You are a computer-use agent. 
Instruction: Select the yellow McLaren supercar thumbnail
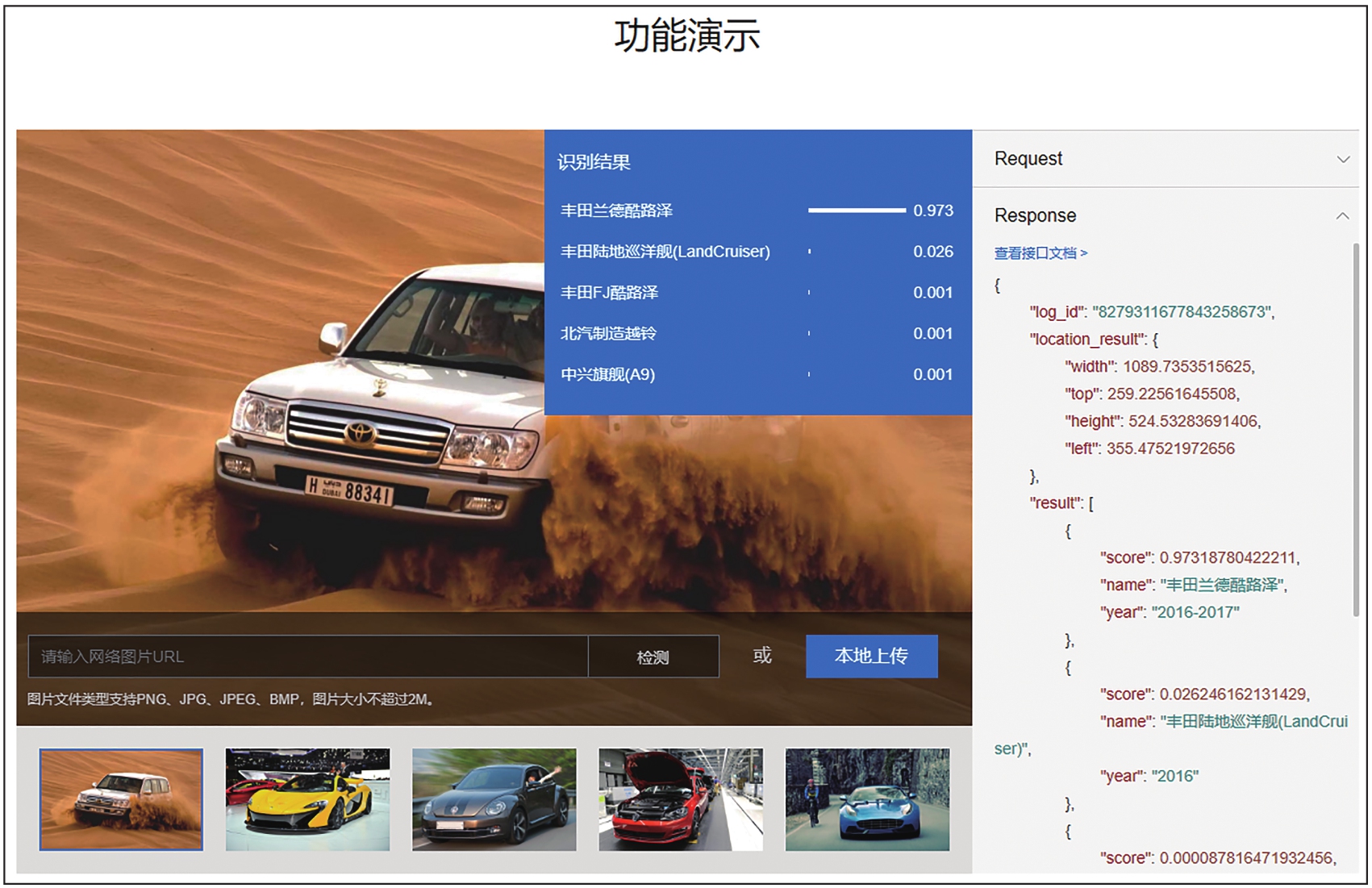pos(307,799)
